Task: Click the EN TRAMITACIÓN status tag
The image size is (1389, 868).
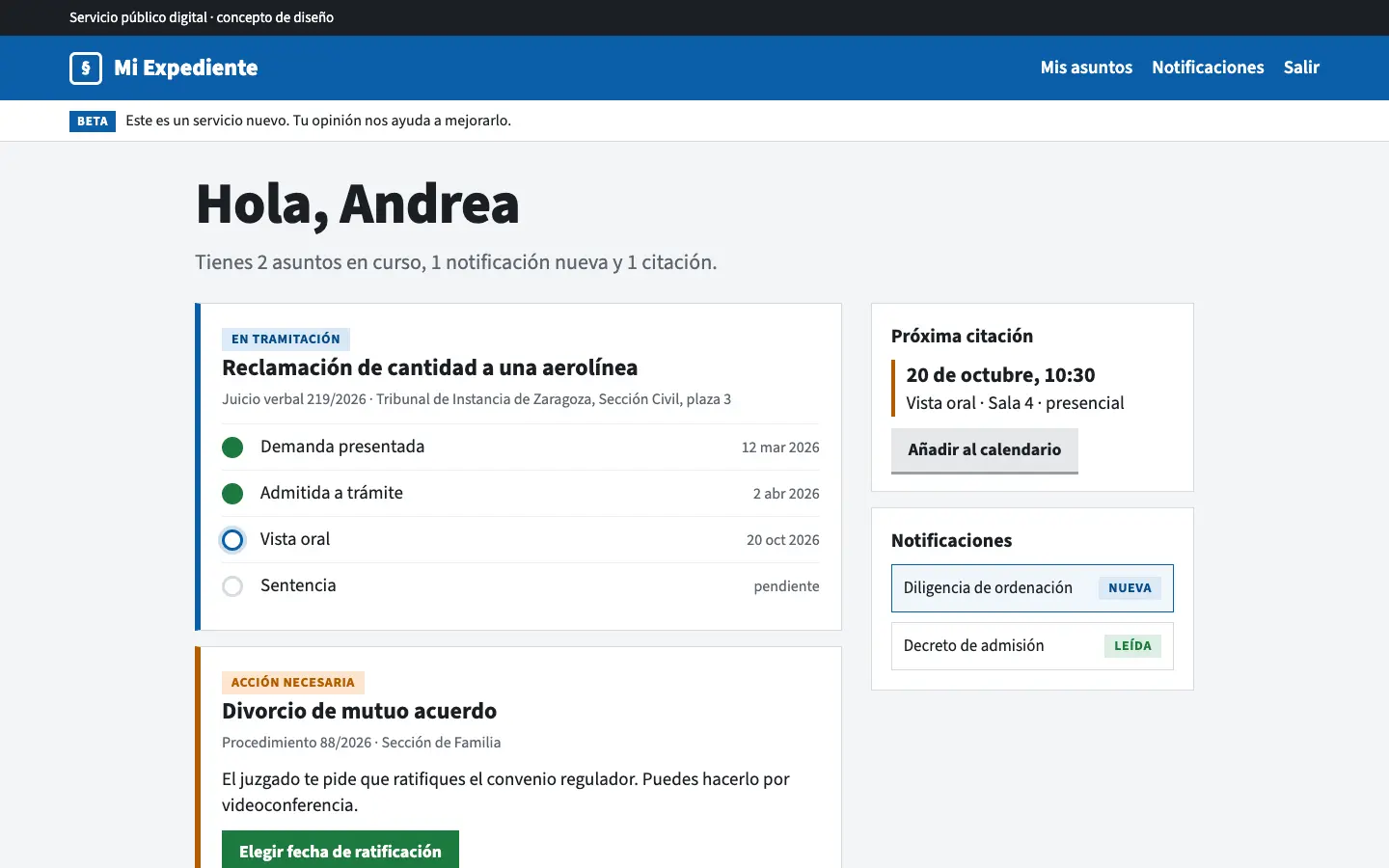Action: click(x=286, y=339)
